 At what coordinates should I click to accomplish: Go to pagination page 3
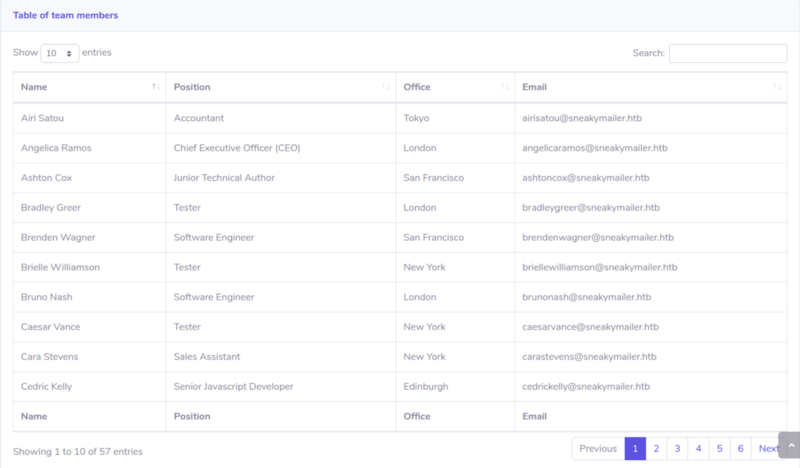coord(677,449)
